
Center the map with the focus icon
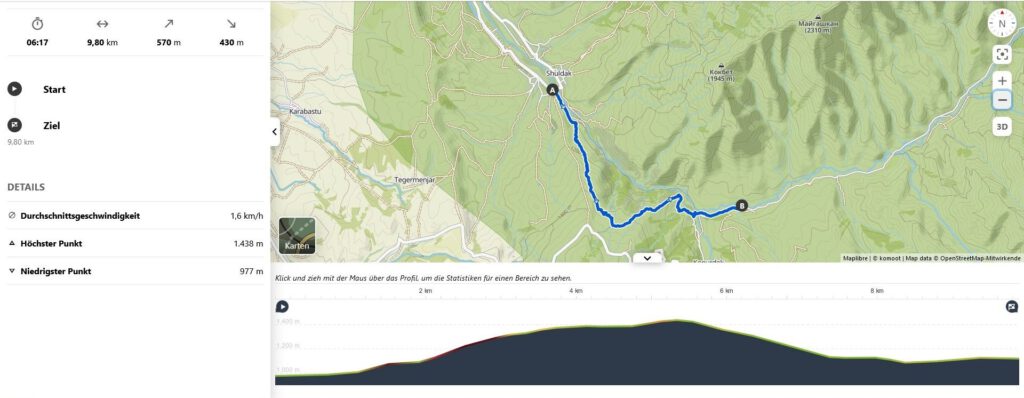point(1002,54)
